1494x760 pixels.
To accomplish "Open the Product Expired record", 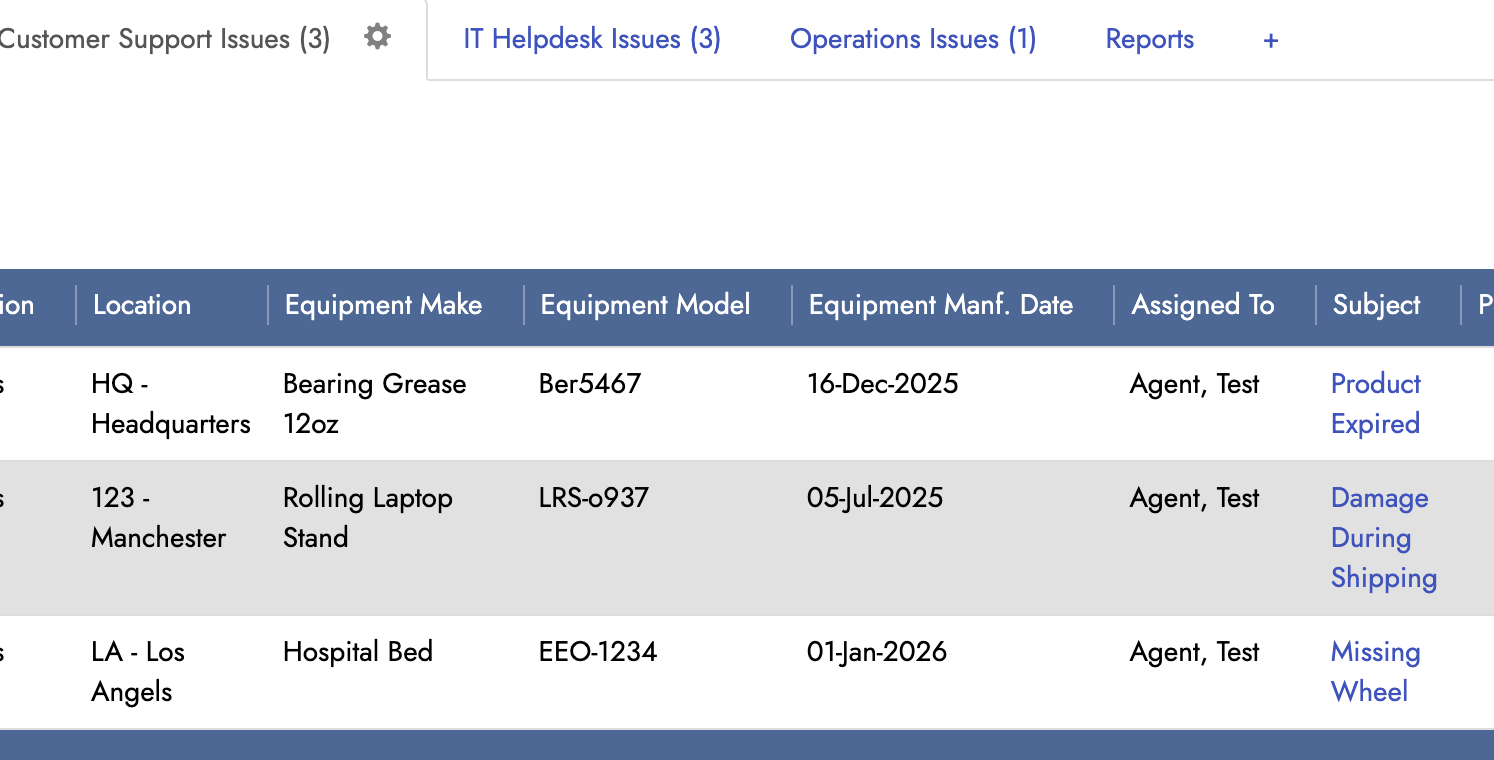I will tap(1375, 403).
